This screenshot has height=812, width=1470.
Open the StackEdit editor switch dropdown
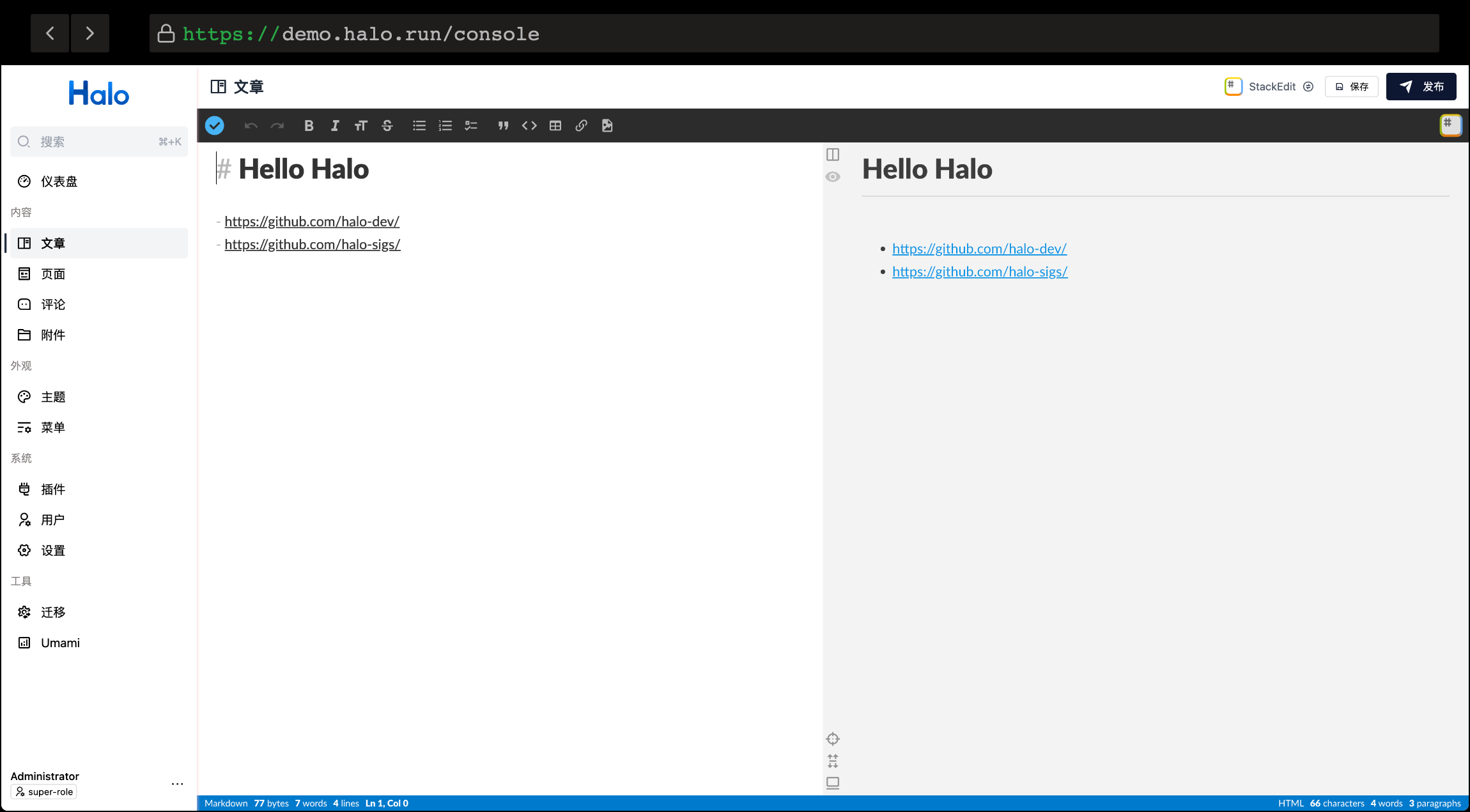[1269, 87]
